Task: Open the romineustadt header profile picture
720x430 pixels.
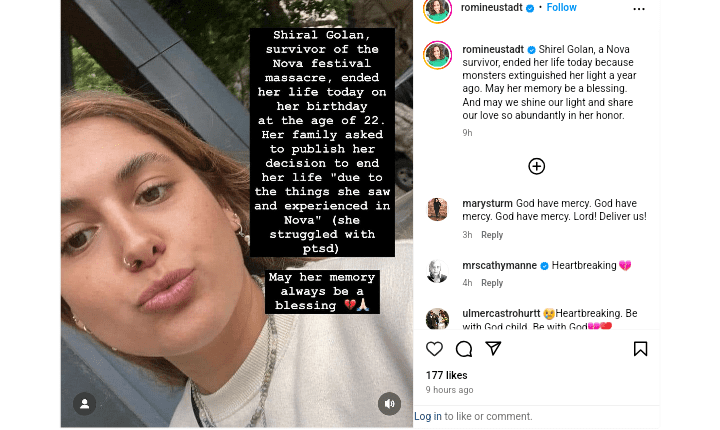Action: pos(437,9)
